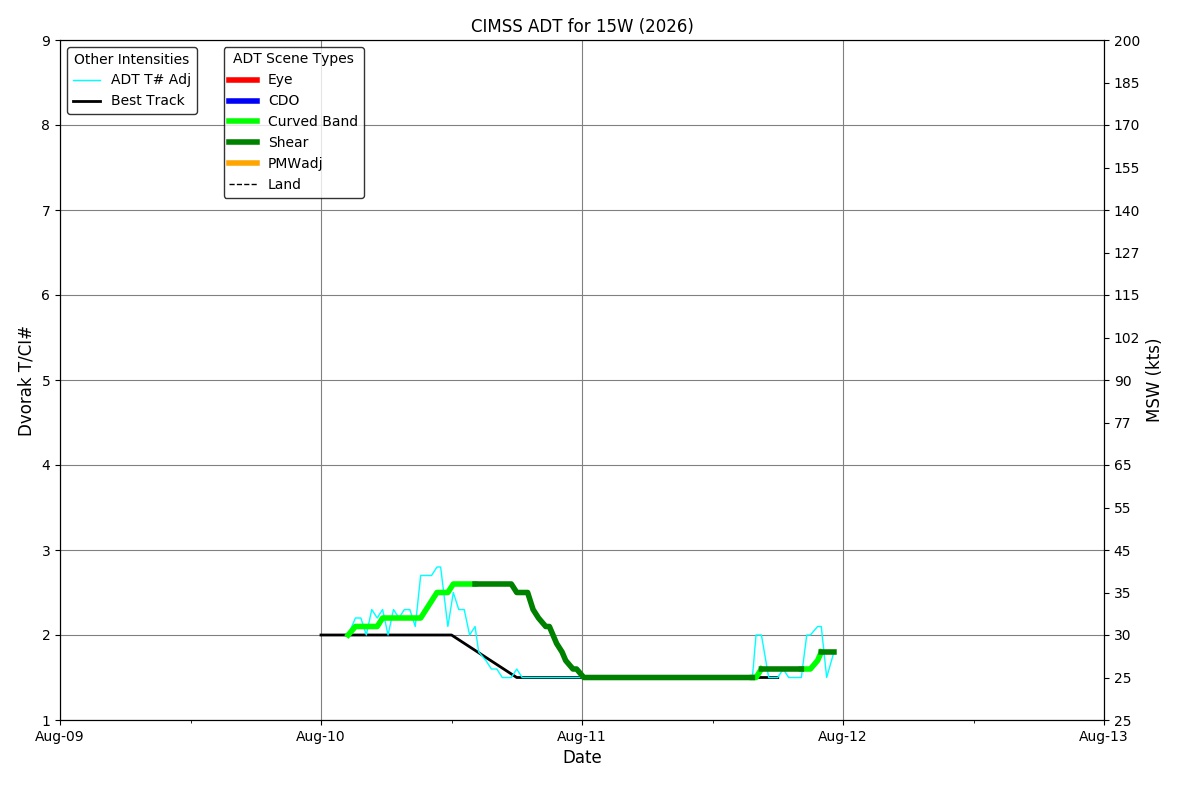1200x800 pixels.
Task: Select the 'Other Intensities' legend title
Action: point(132,59)
